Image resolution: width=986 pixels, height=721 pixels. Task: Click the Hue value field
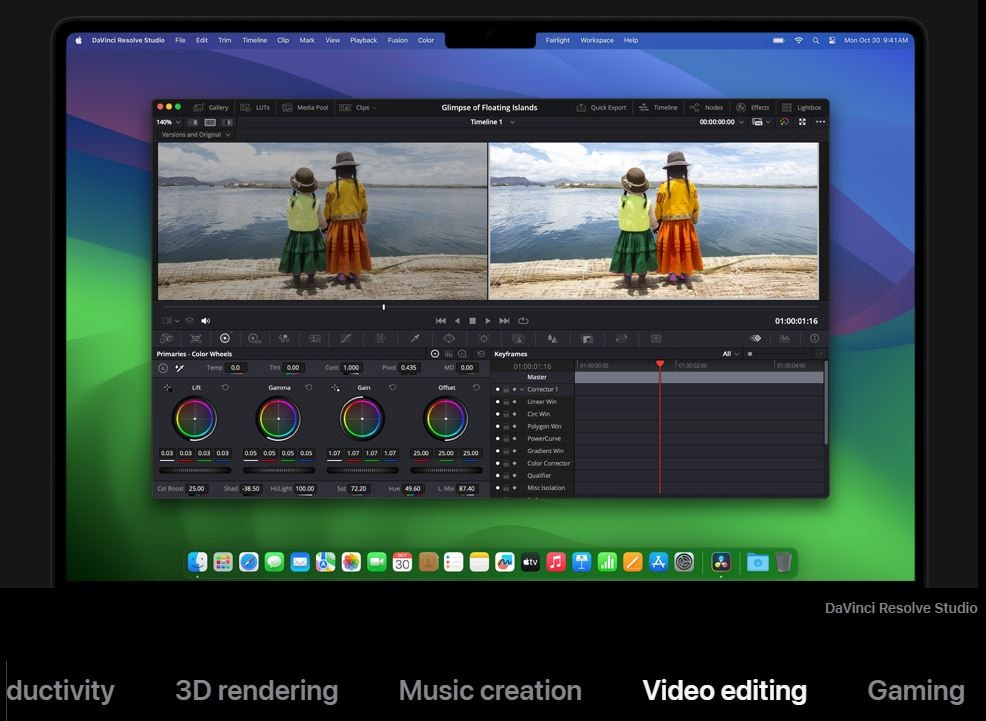pyautogui.click(x=412, y=488)
